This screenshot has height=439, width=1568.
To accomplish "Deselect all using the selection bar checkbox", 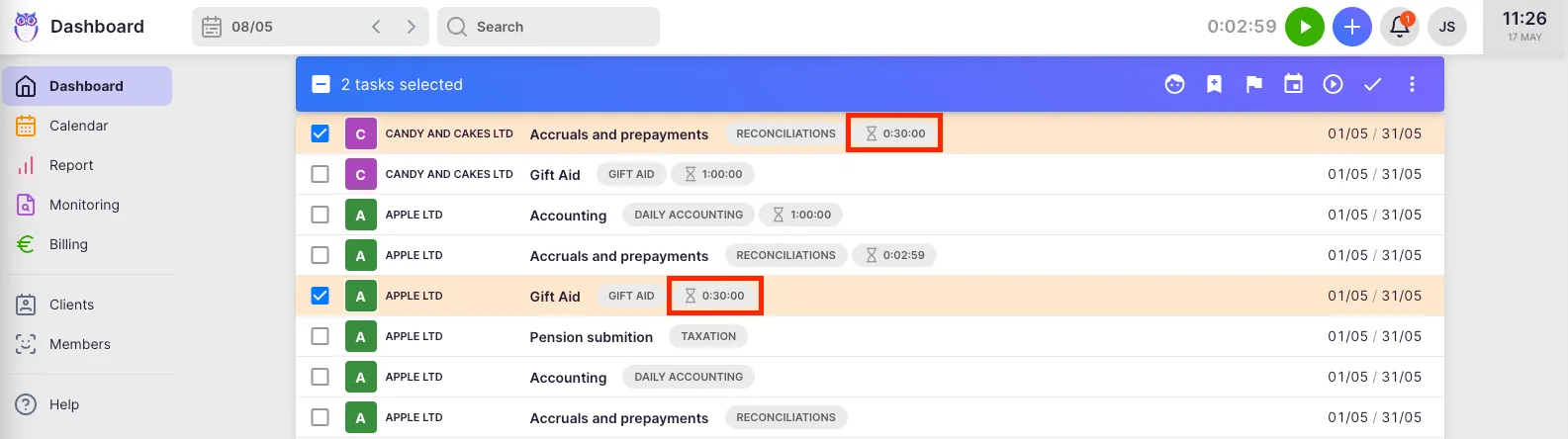I will coord(321,85).
